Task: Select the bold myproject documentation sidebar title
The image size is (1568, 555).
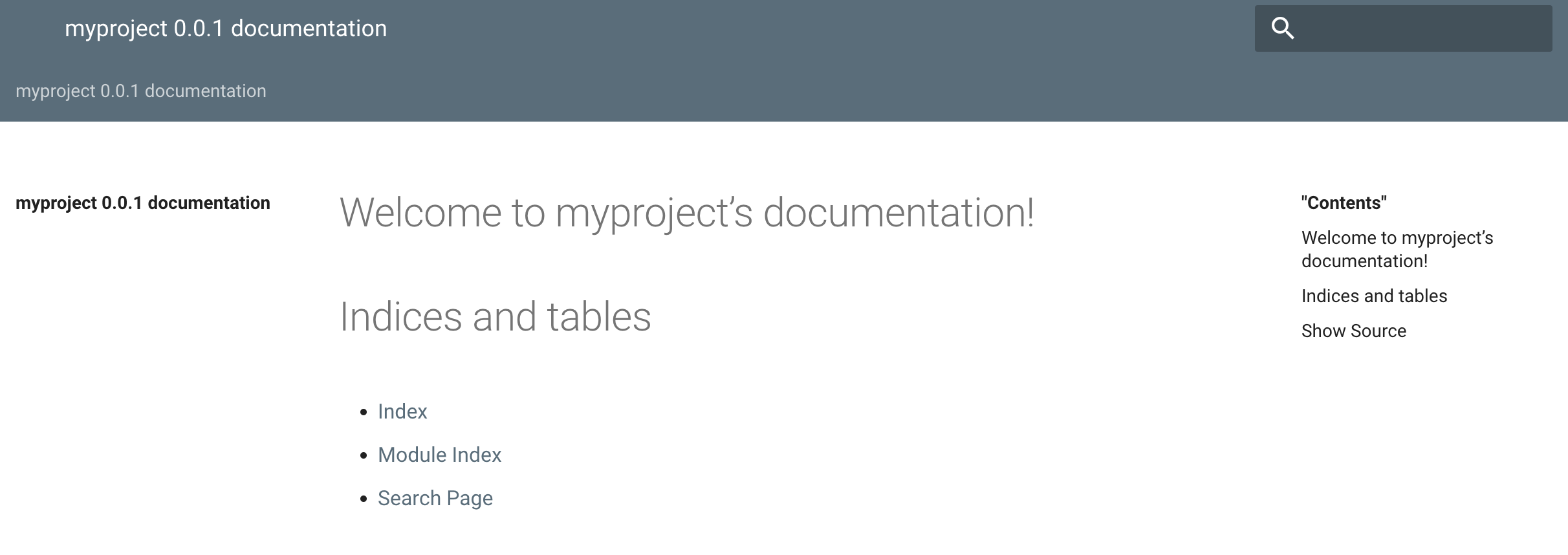Action: click(143, 203)
